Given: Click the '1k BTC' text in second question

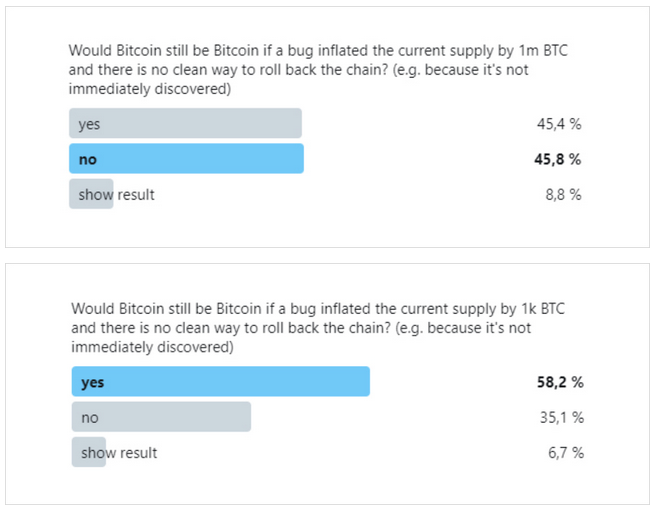Looking at the screenshot, I should [543, 309].
